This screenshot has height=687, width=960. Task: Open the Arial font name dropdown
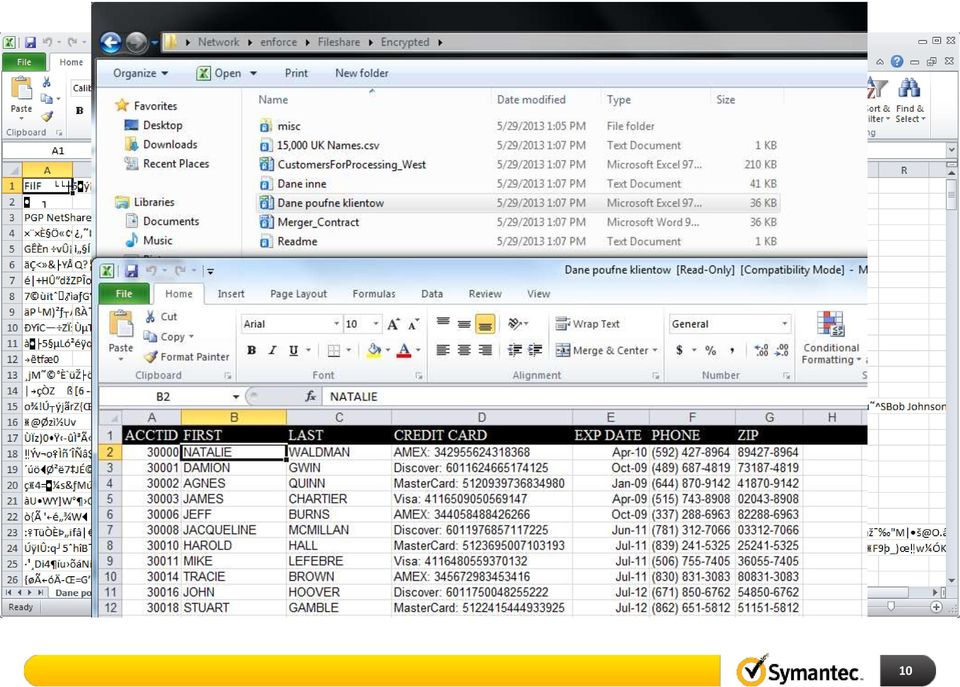click(x=336, y=324)
